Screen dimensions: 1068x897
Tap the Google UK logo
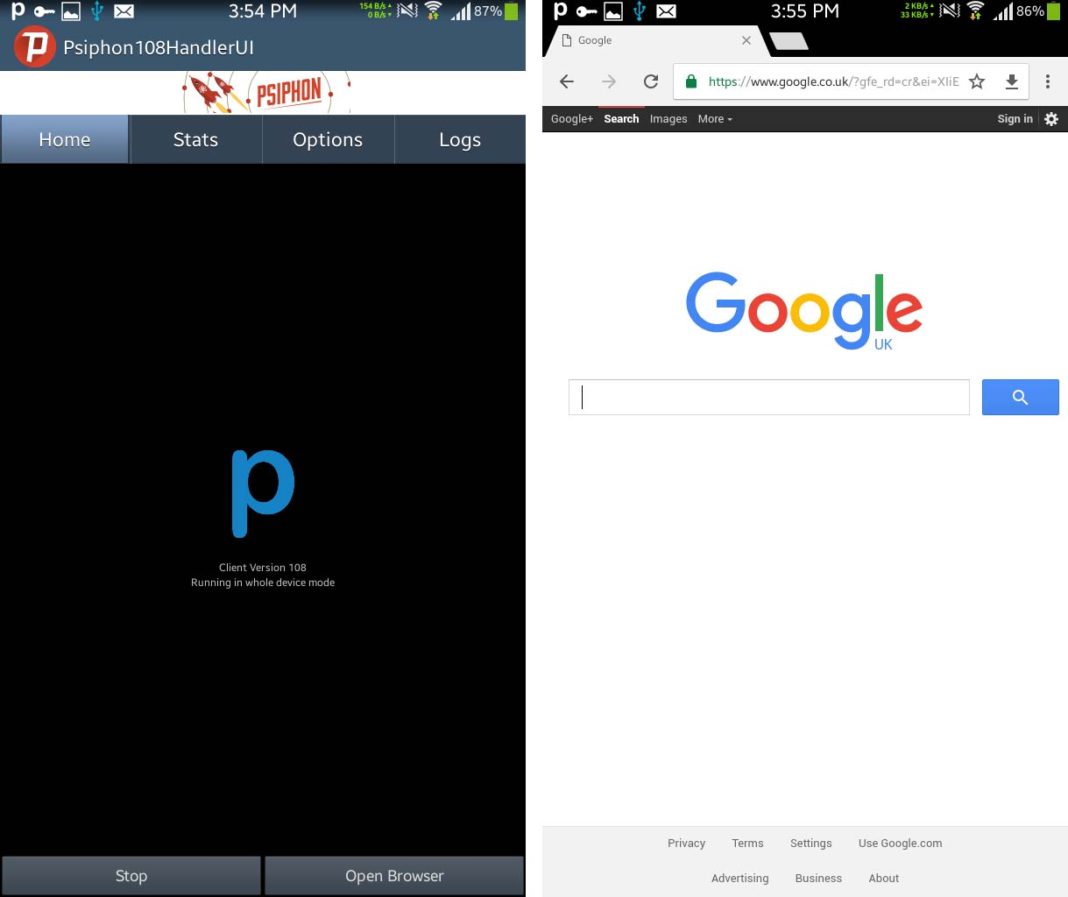[804, 311]
